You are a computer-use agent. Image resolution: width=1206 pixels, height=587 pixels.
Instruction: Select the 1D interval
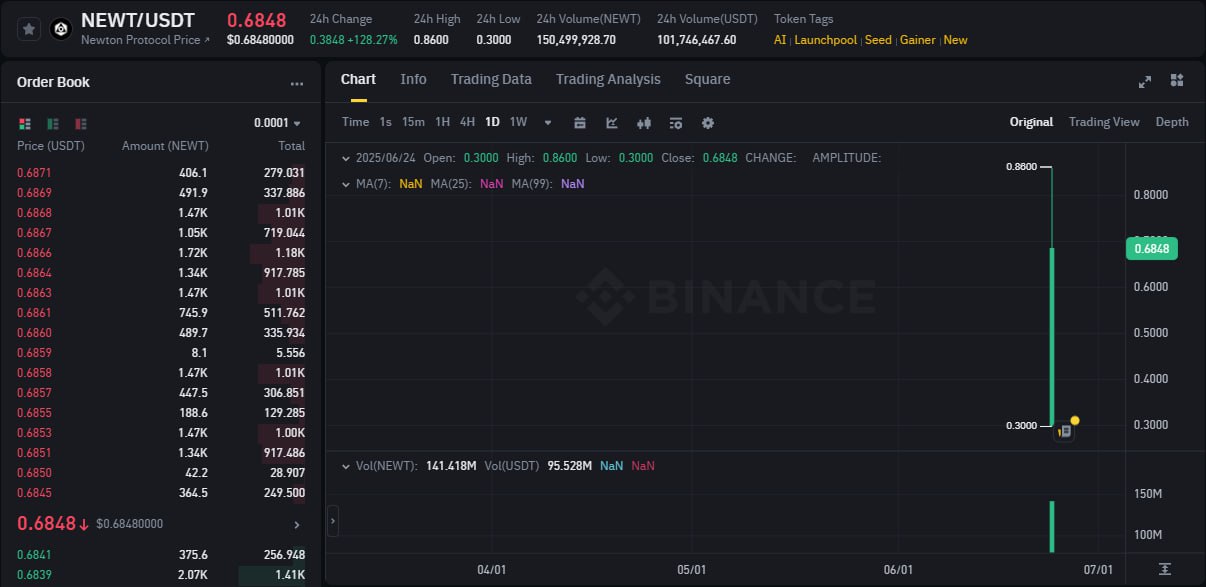[492, 122]
